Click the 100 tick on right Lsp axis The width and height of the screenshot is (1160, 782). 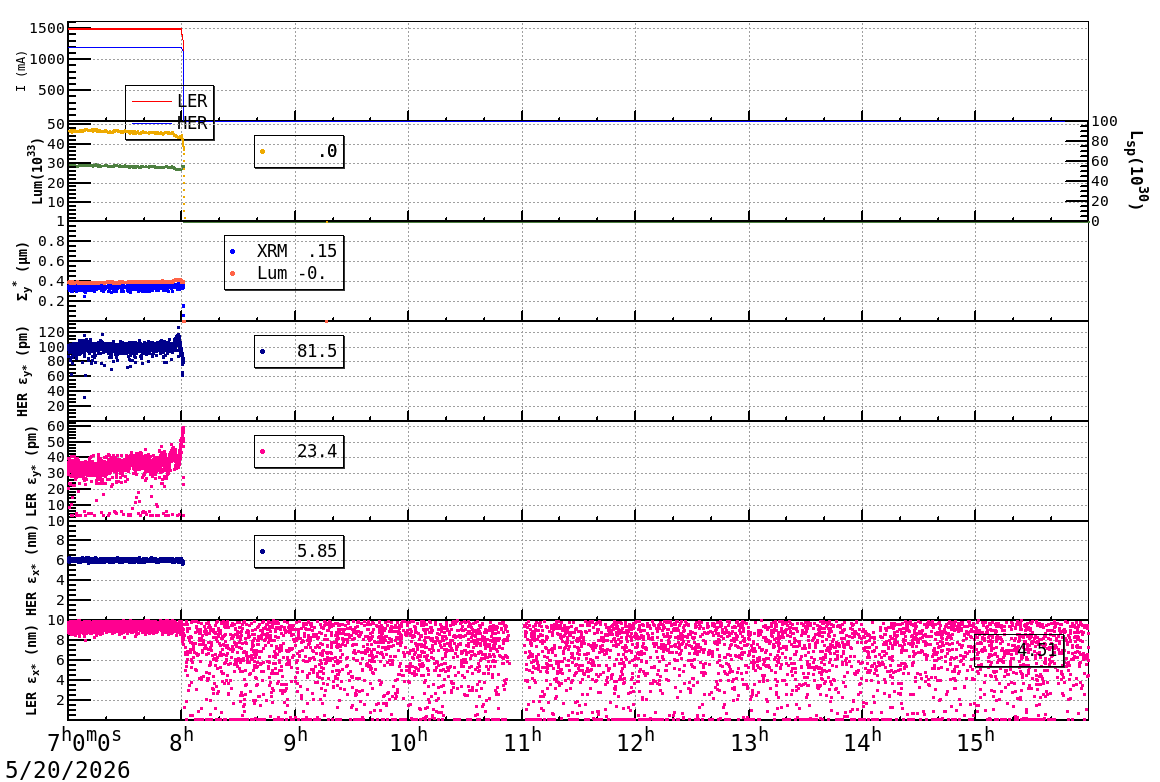tap(1105, 121)
